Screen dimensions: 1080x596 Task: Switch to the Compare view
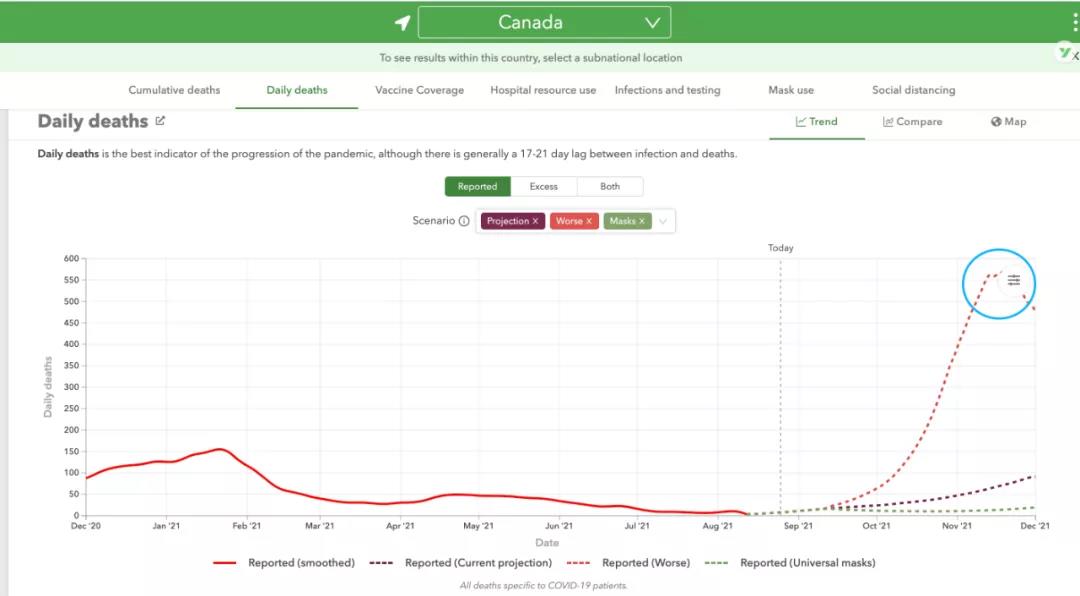pos(913,122)
